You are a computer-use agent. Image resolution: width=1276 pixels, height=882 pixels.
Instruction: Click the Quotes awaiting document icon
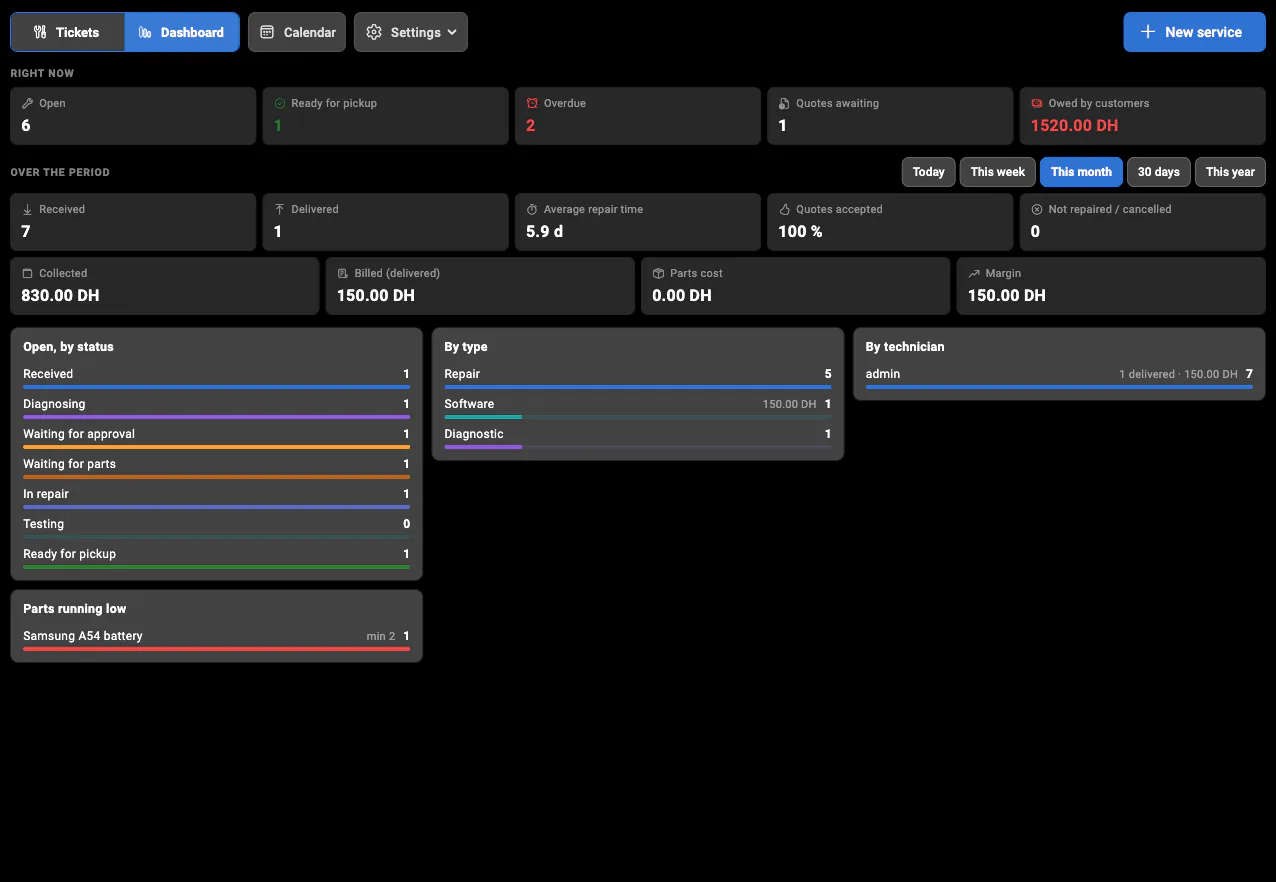[784, 103]
